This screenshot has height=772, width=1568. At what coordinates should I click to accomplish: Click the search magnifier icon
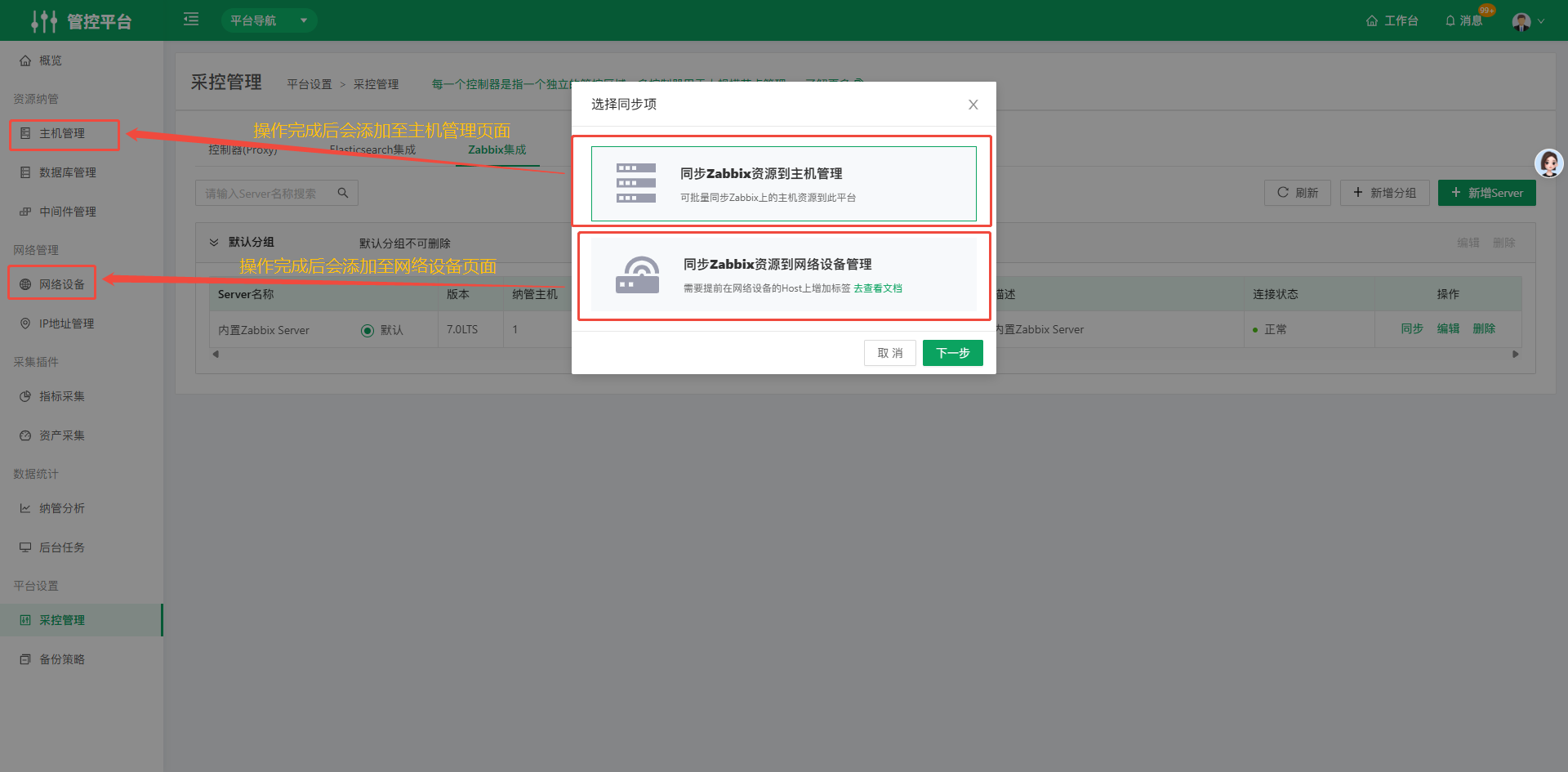pos(343,193)
